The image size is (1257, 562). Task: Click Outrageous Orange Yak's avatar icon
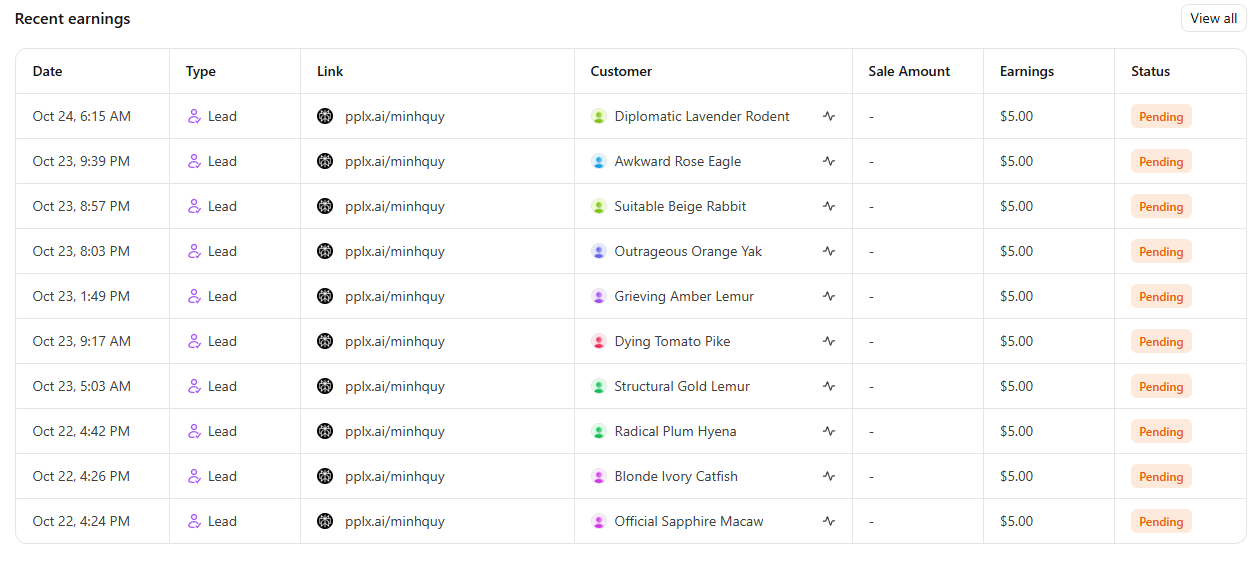[x=599, y=251]
